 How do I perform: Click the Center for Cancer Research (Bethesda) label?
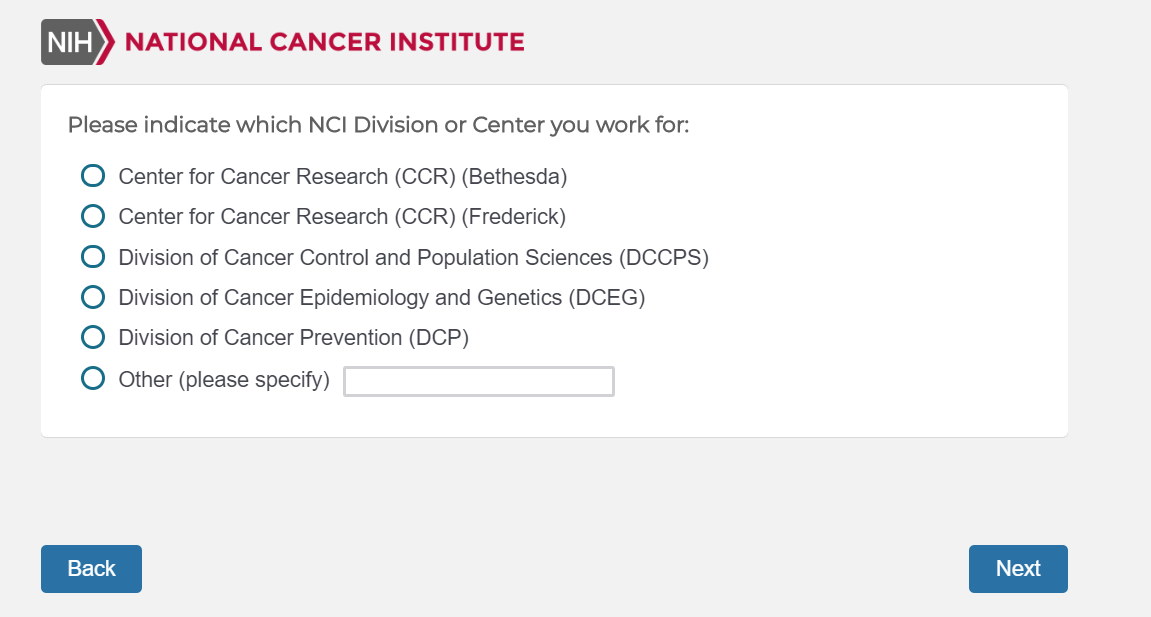point(342,177)
